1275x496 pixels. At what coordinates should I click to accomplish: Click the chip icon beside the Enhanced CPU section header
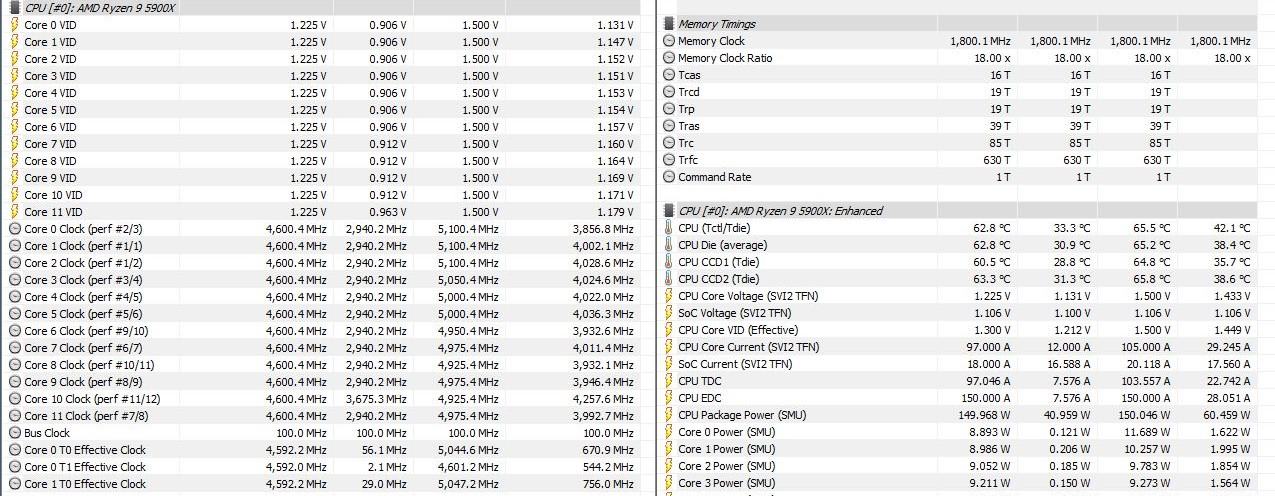669,211
